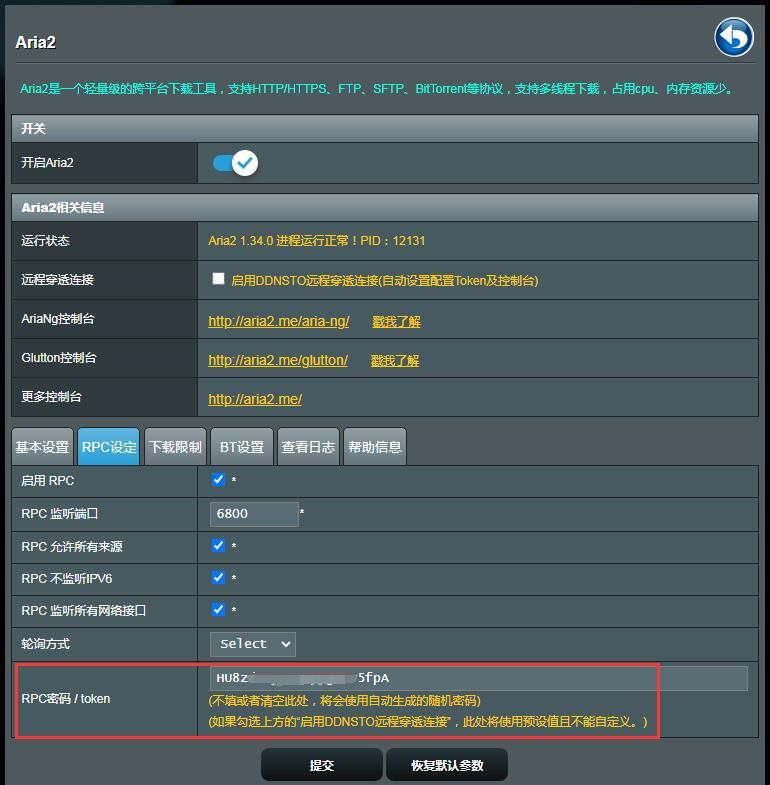Image resolution: width=770 pixels, height=785 pixels.
Task: Open the 下载限制 tab
Action: click(175, 447)
